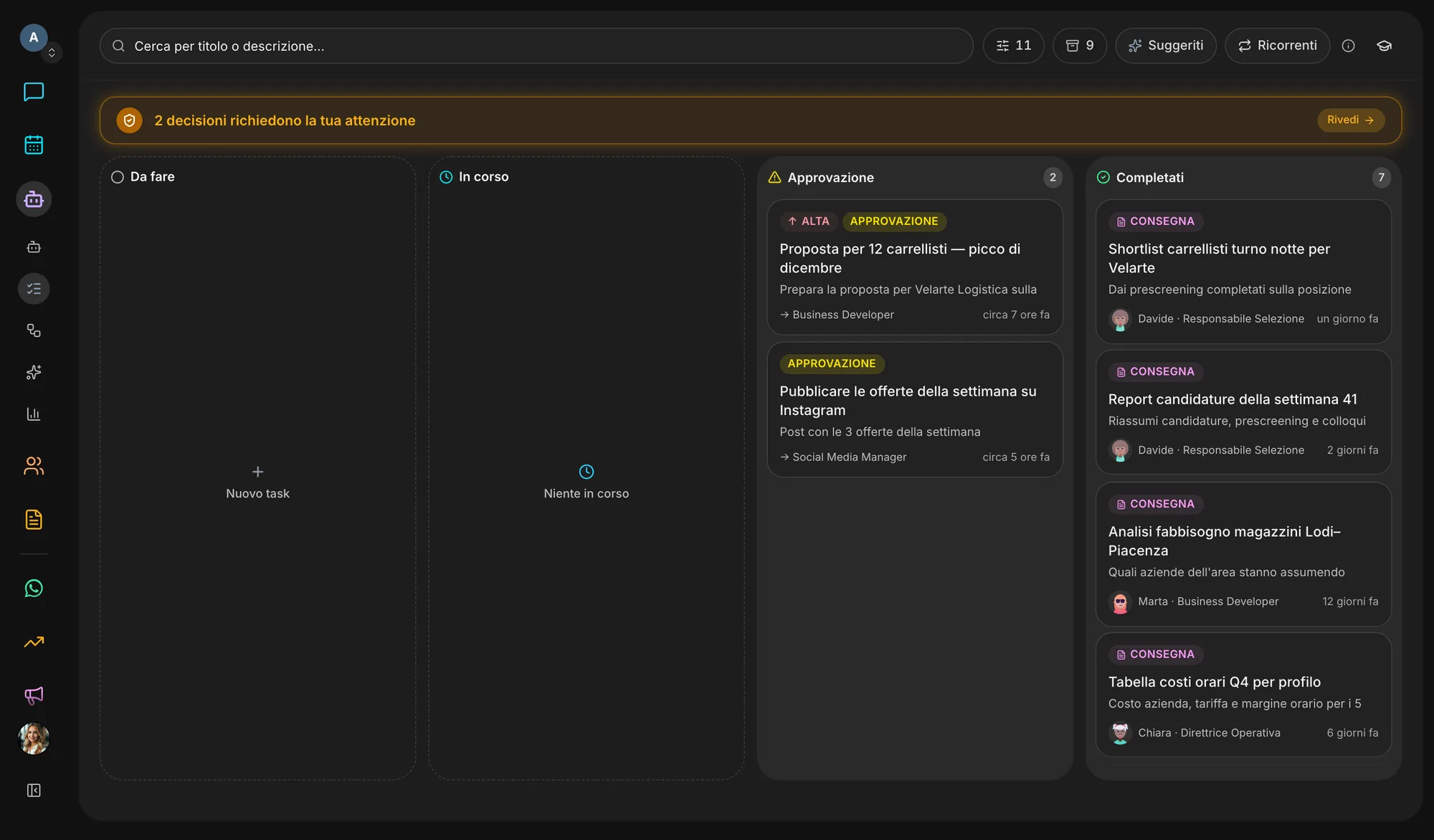
Task: Open workspace switcher chevrons by avatar A
Action: click(x=52, y=53)
